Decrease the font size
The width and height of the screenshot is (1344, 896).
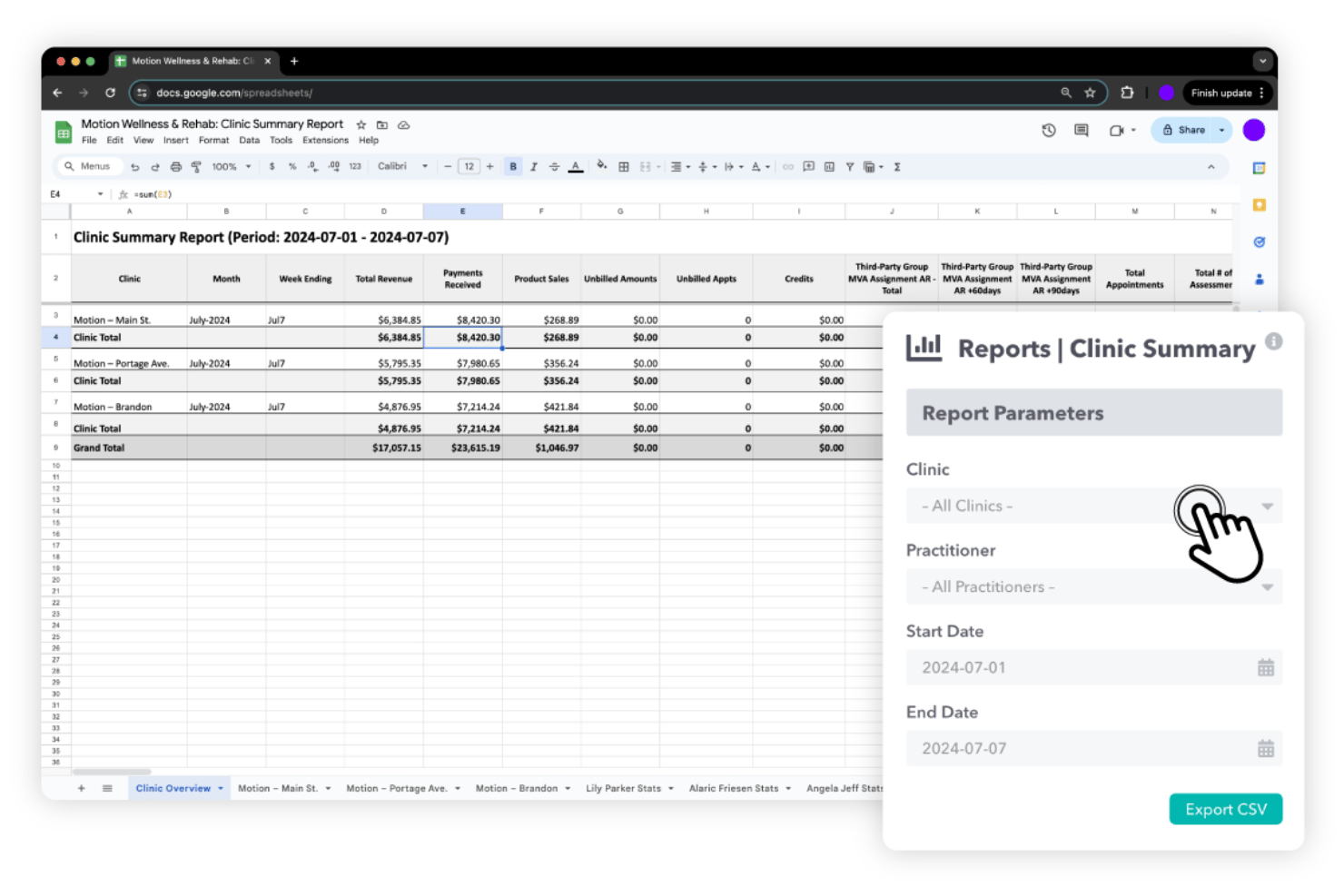[448, 167]
